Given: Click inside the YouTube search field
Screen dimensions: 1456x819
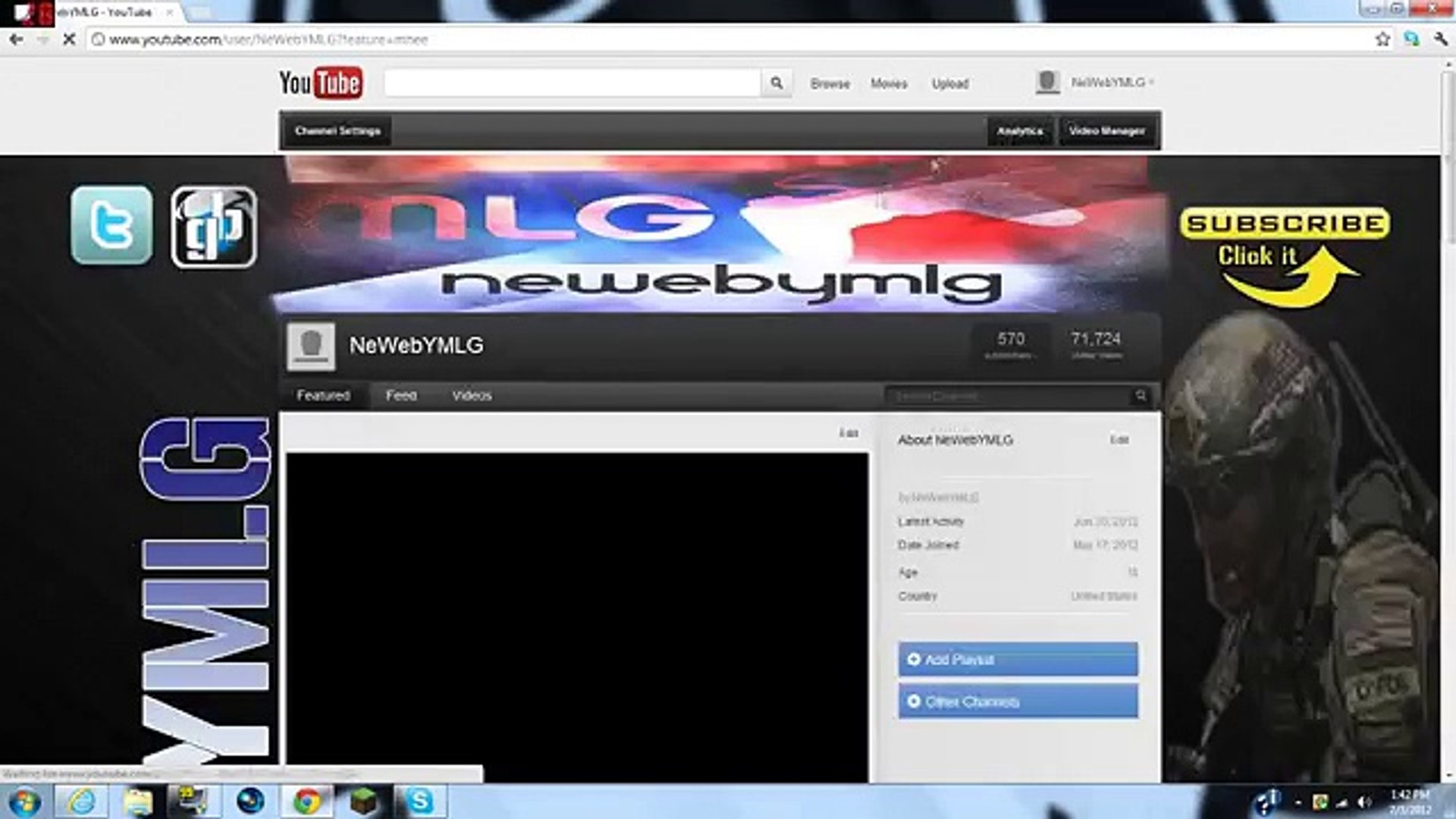Looking at the screenshot, I should (569, 83).
